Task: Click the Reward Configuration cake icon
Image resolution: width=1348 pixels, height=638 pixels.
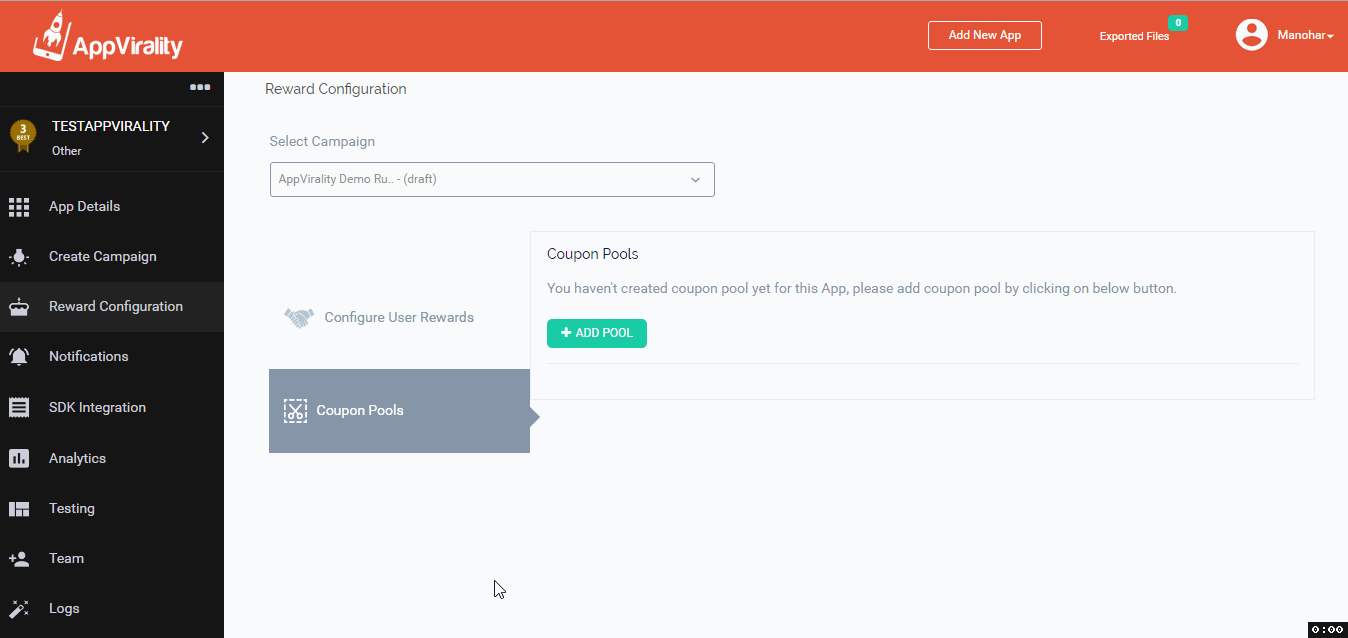Action: pos(19,307)
